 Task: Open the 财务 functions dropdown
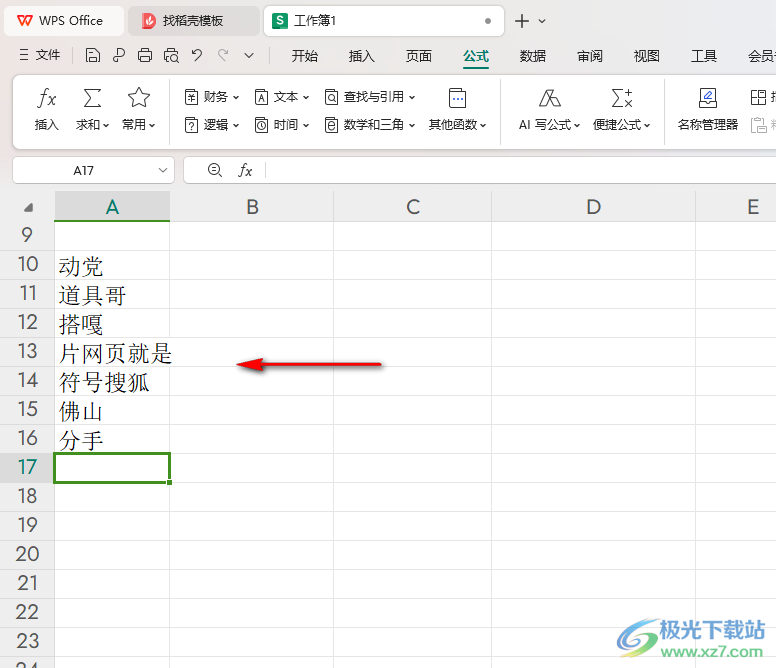(x=212, y=97)
